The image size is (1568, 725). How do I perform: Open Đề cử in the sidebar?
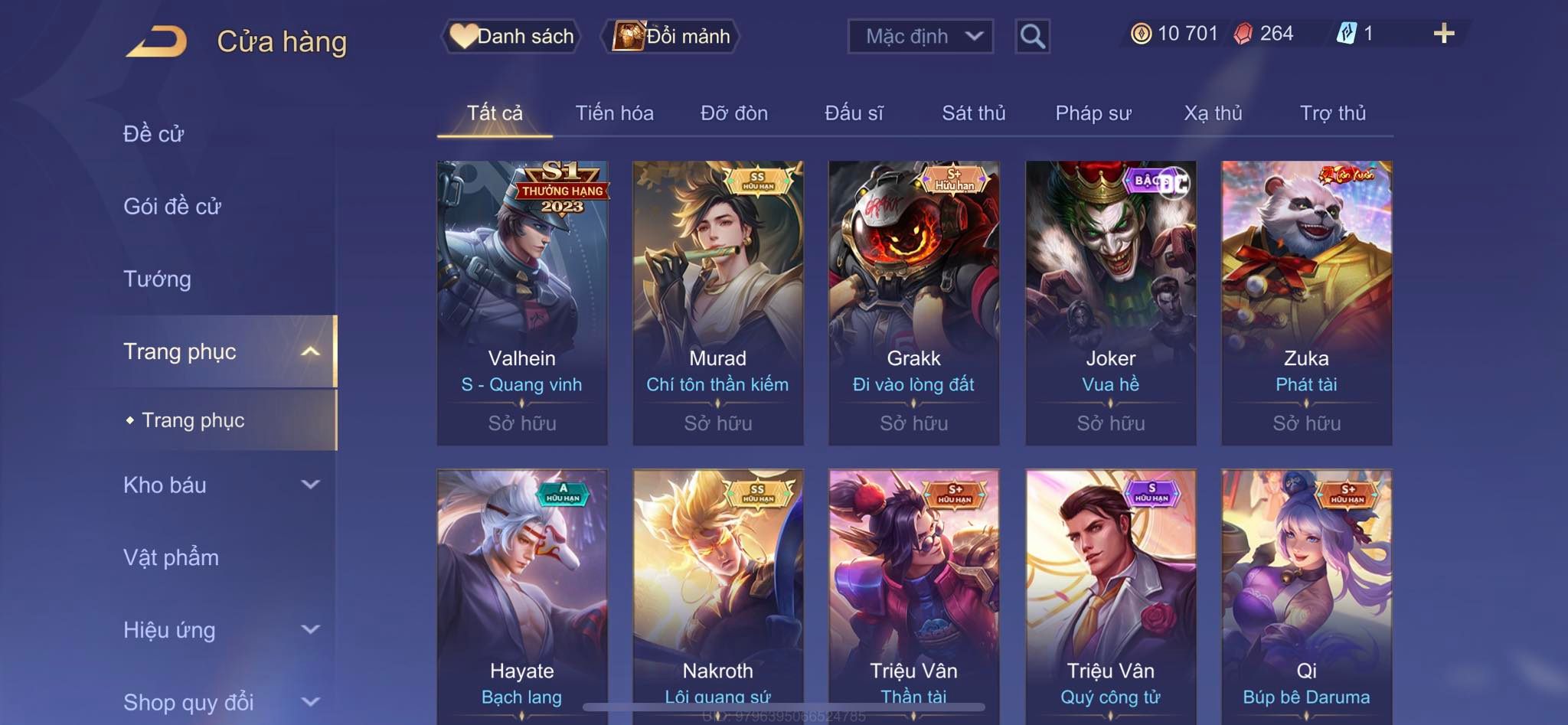153,133
